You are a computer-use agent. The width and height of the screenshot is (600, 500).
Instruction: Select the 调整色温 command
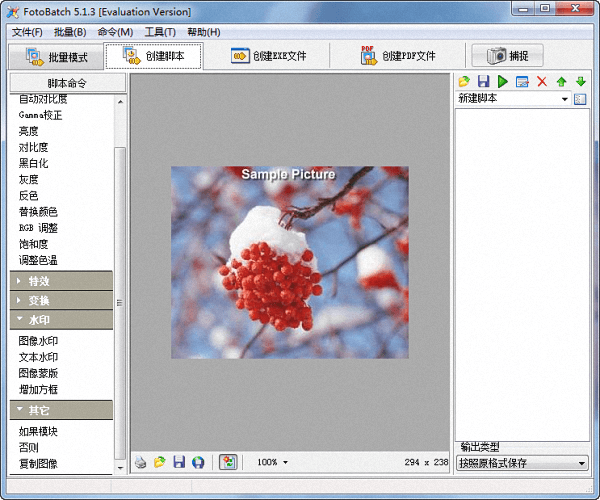(38, 260)
